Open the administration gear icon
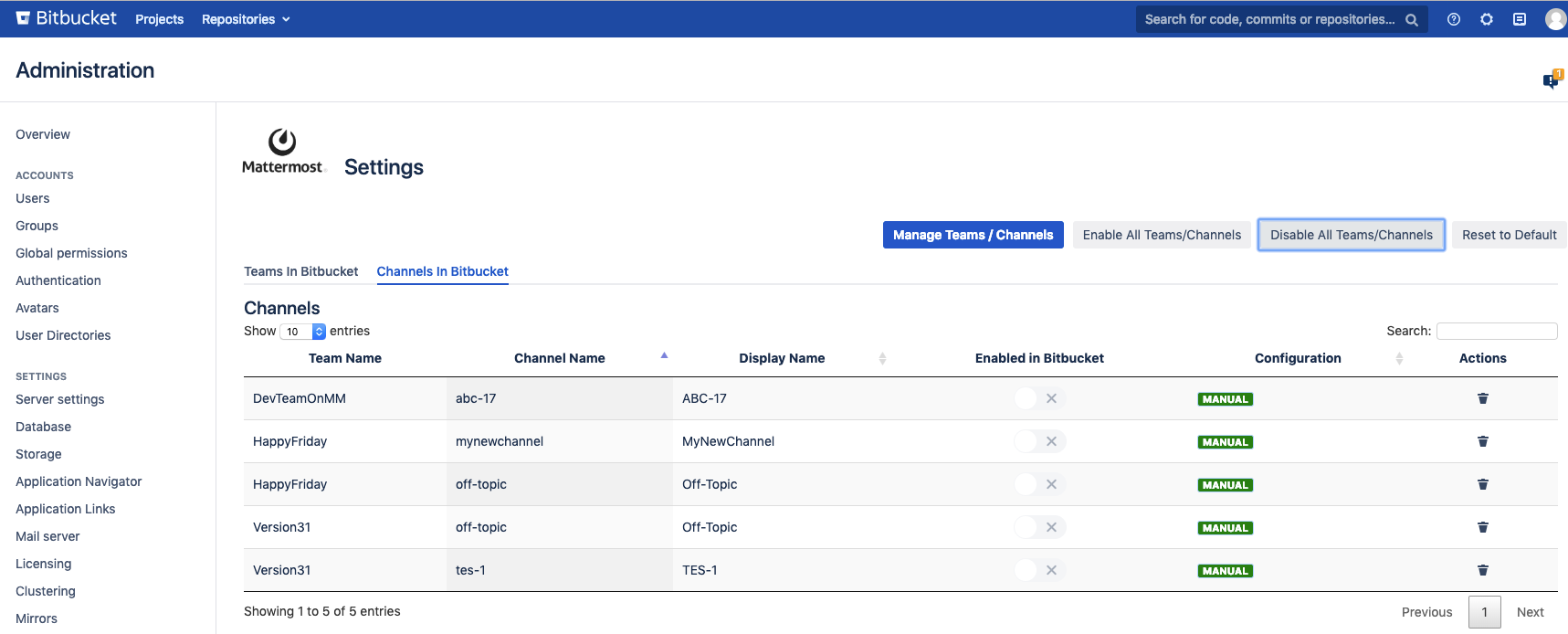Viewport: 1568px width, 634px height. (1486, 19)
